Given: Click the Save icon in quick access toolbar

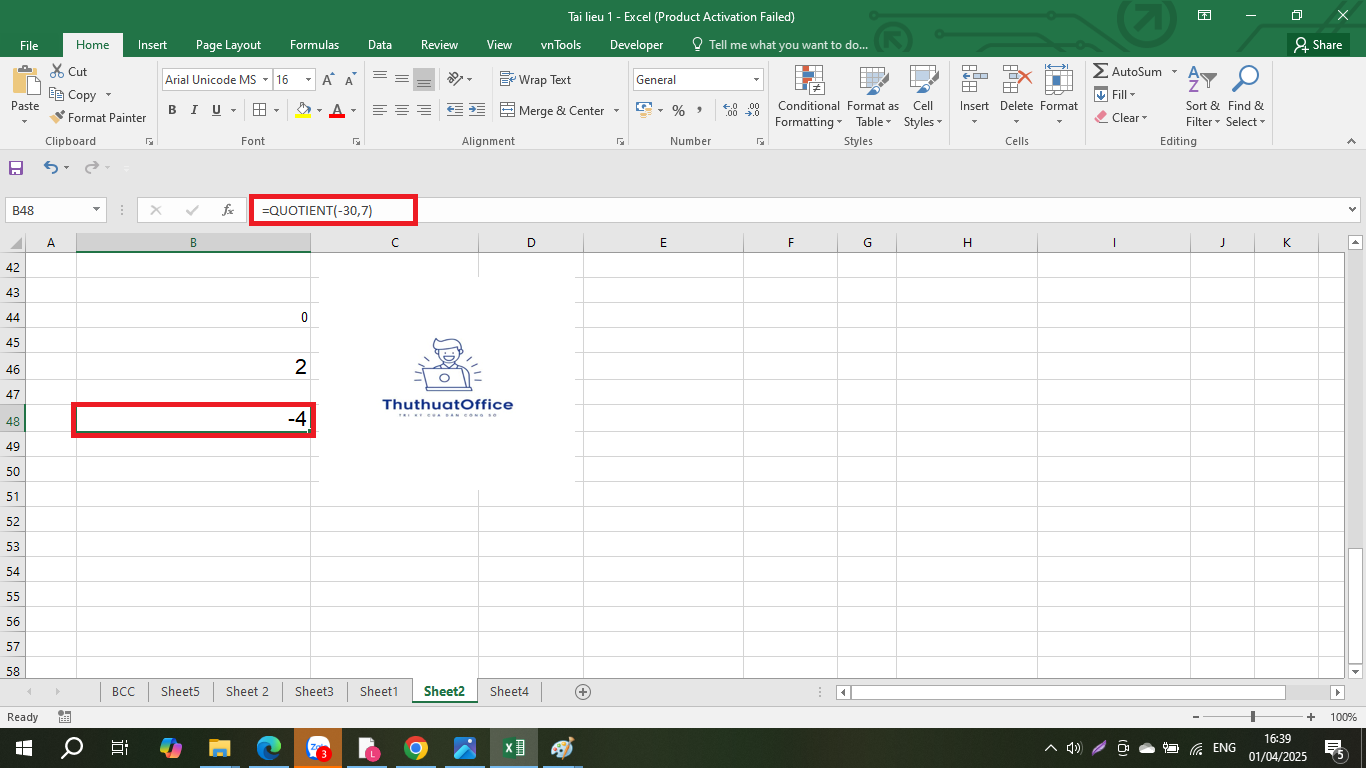Looking at the screenshot, I should pyautogui.click(x=16, y=168).
